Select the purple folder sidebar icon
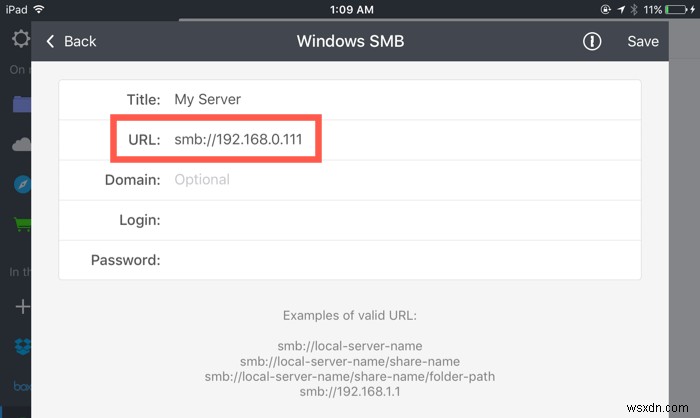Image resolution: width=700 pixels, height=418 pixels. click(x=22, y=104)
